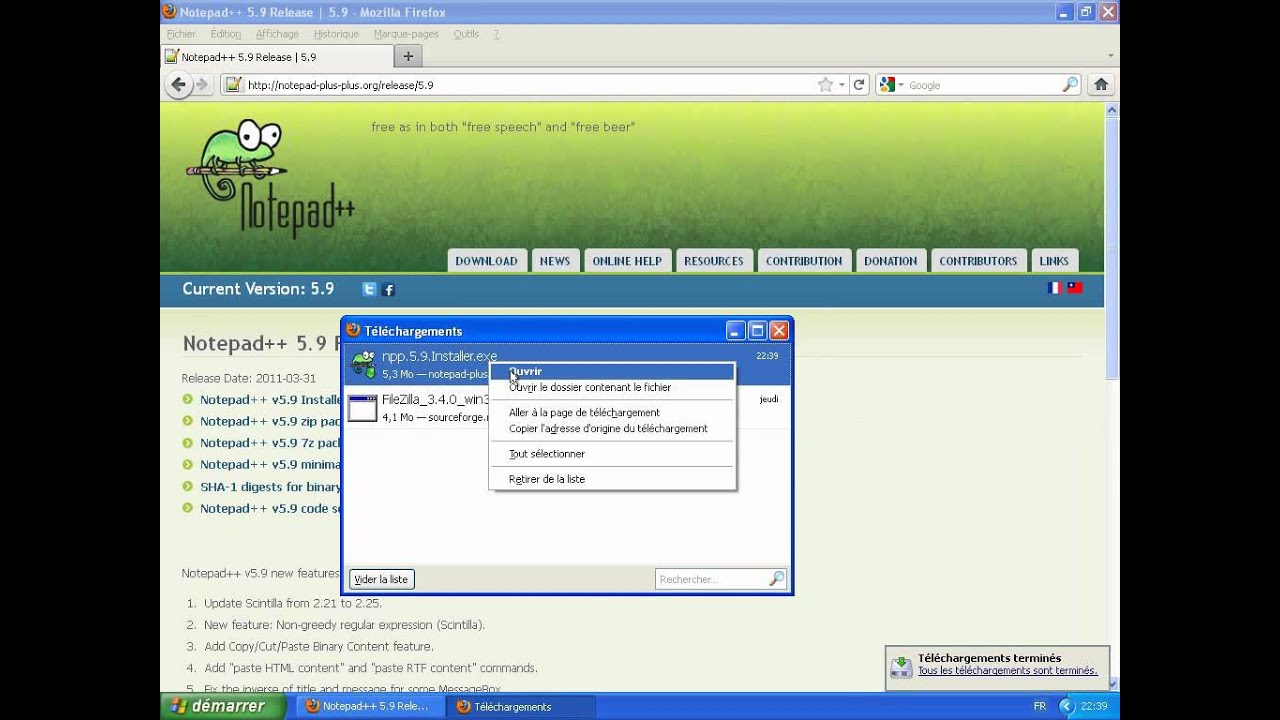
Task: Click the Notepad++ v5.9 Installer link
Action: [x=270, y=399]
